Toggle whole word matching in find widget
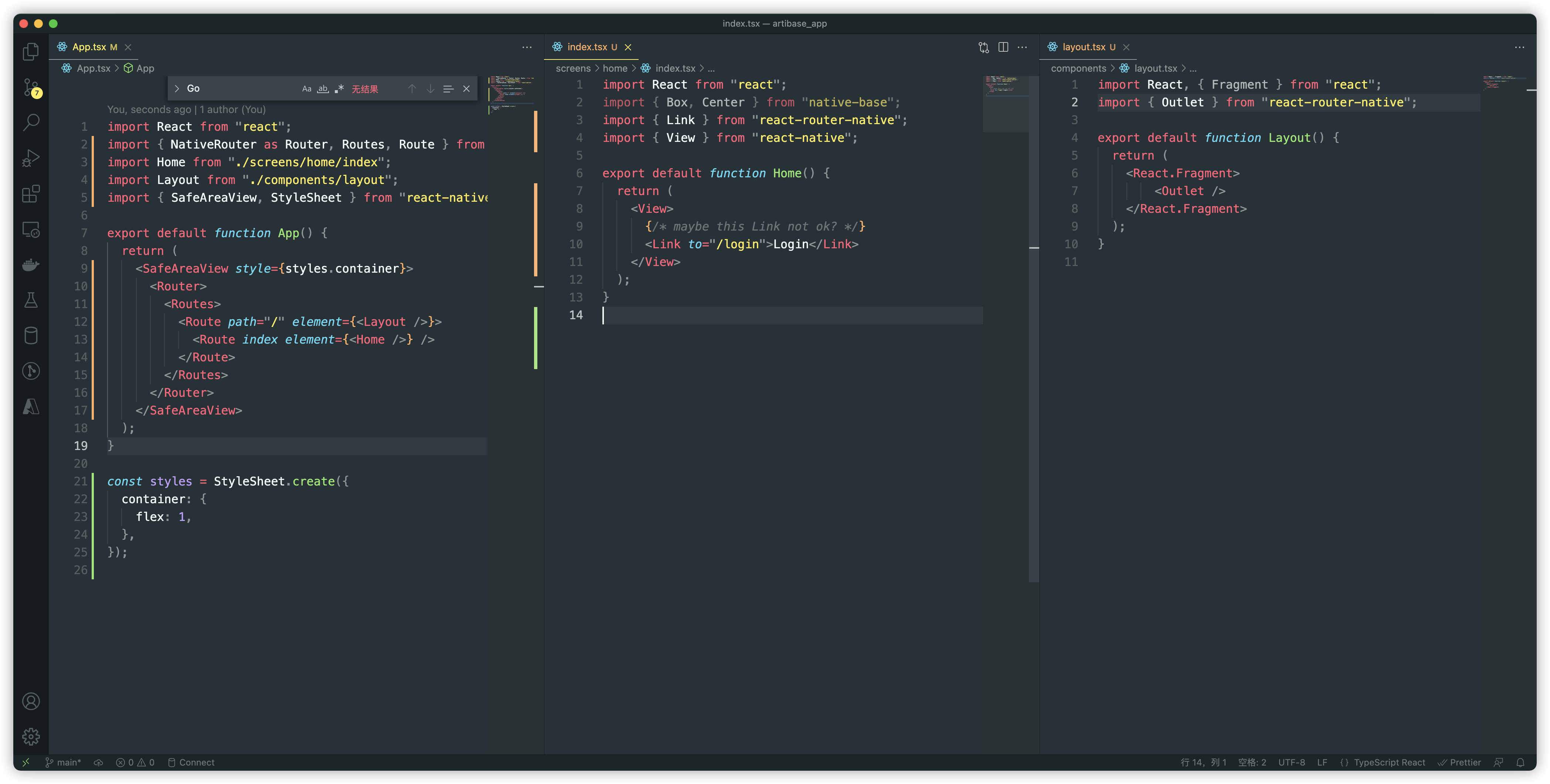 323,88
